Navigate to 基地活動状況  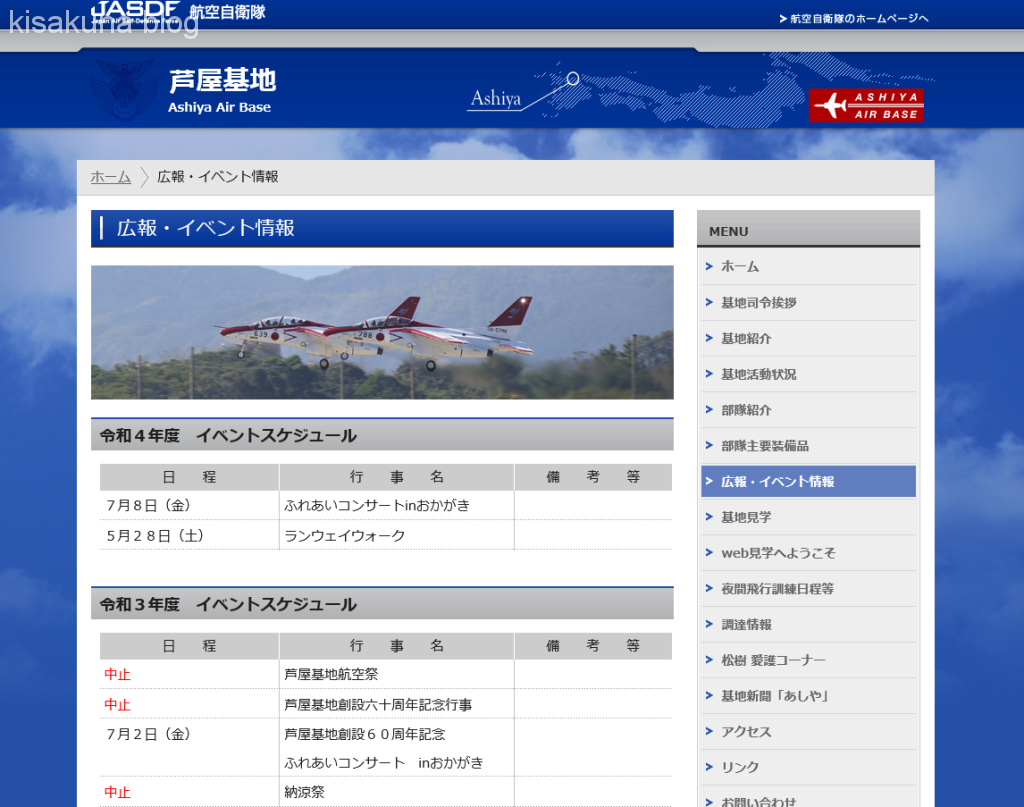tap(758, 374)
